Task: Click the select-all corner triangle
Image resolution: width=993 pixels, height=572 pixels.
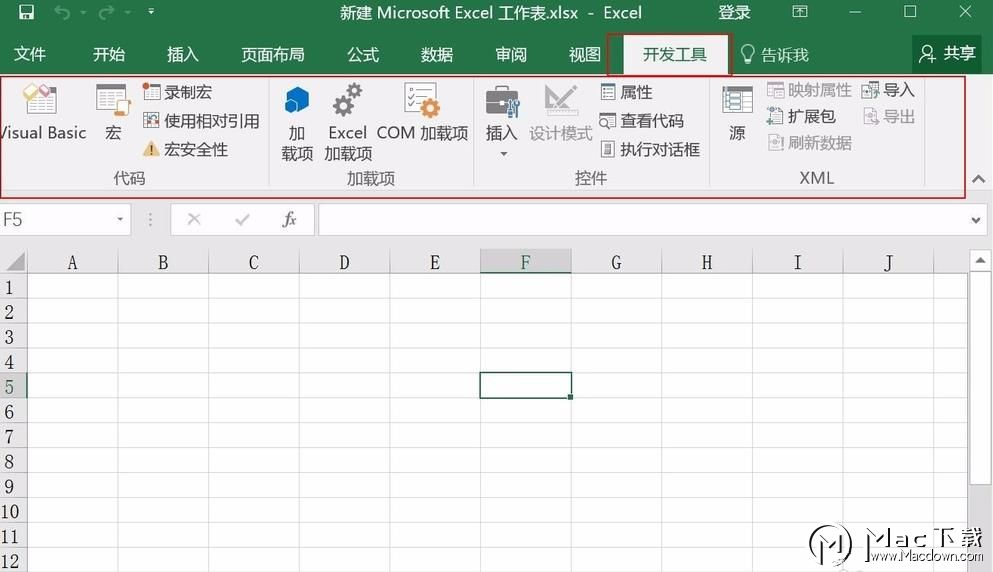Action: 14,262
